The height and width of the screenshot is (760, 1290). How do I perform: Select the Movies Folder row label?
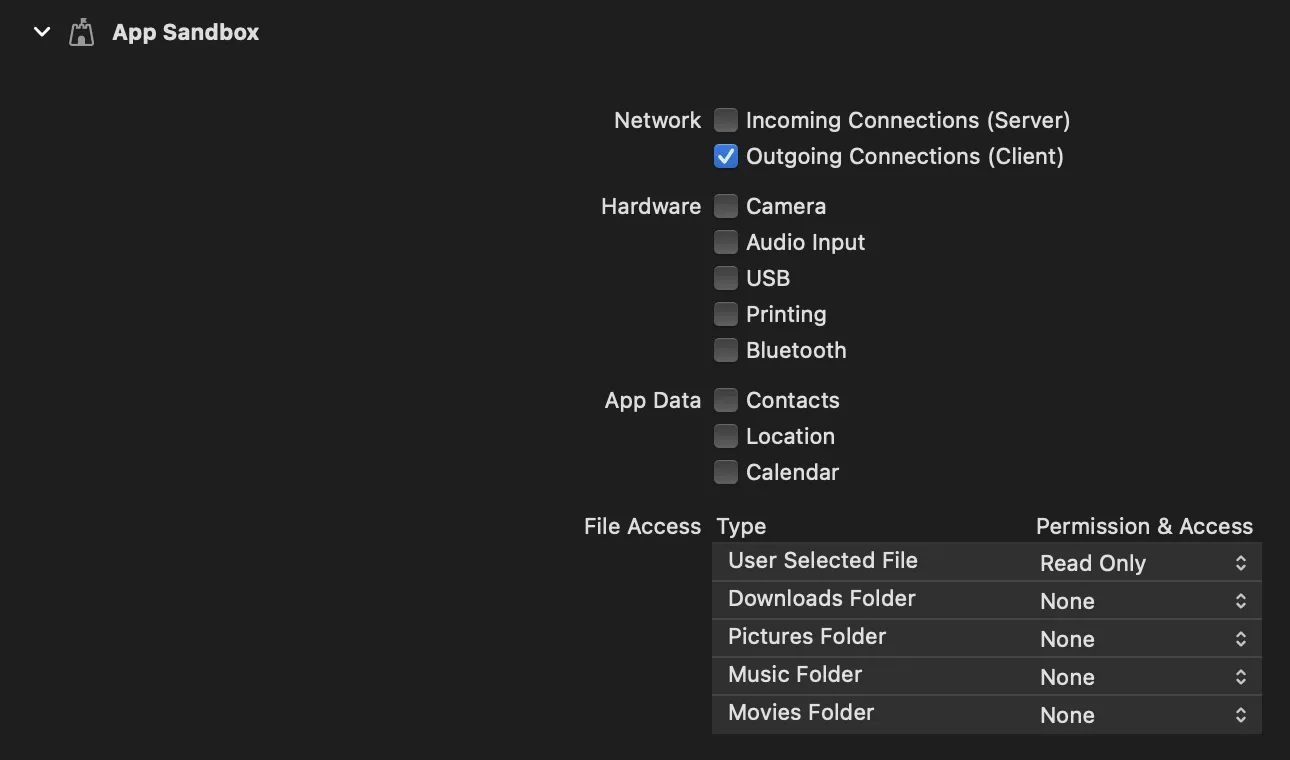point(801,713)
